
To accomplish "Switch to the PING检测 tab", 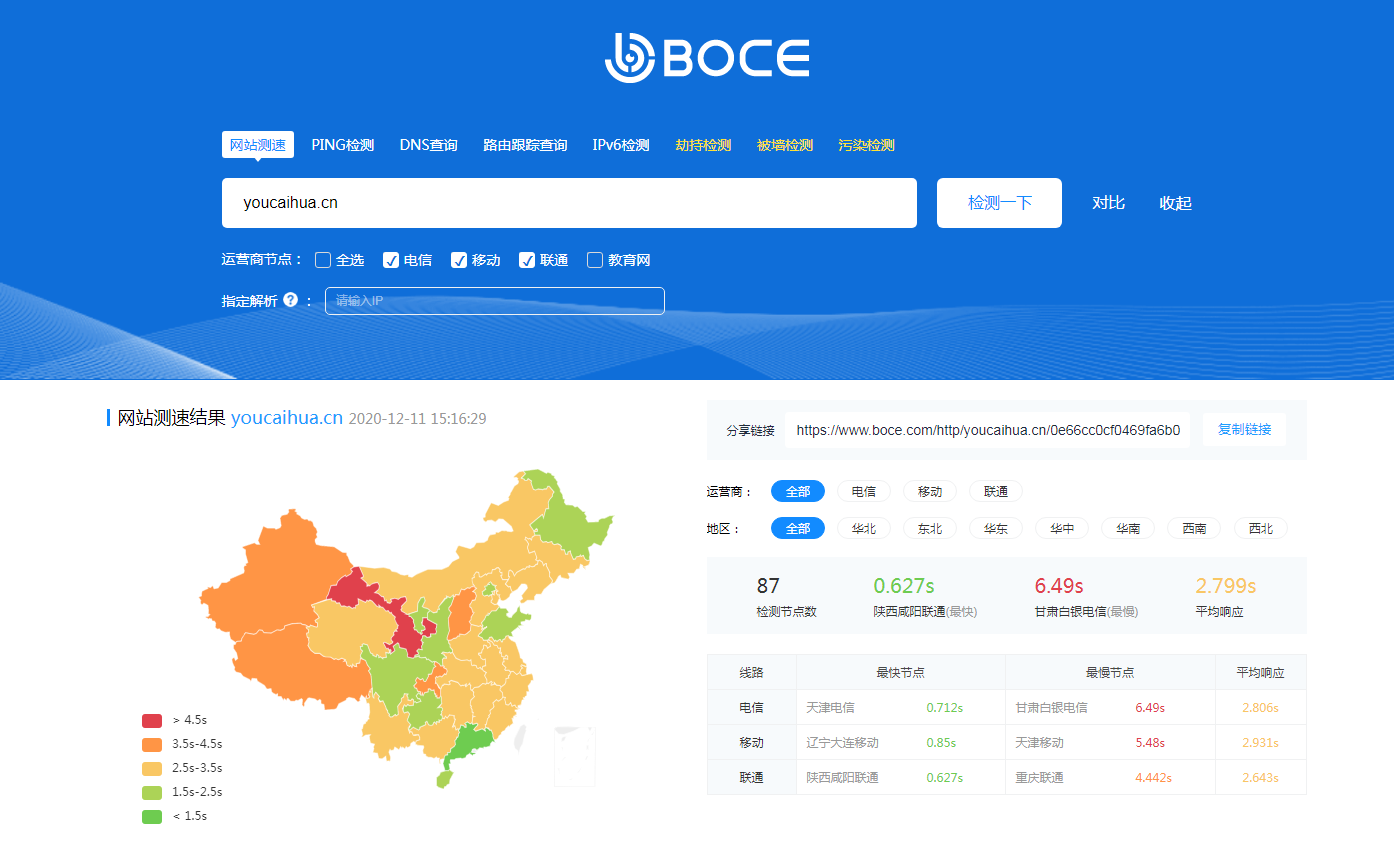I will click(x=342, y=145).
